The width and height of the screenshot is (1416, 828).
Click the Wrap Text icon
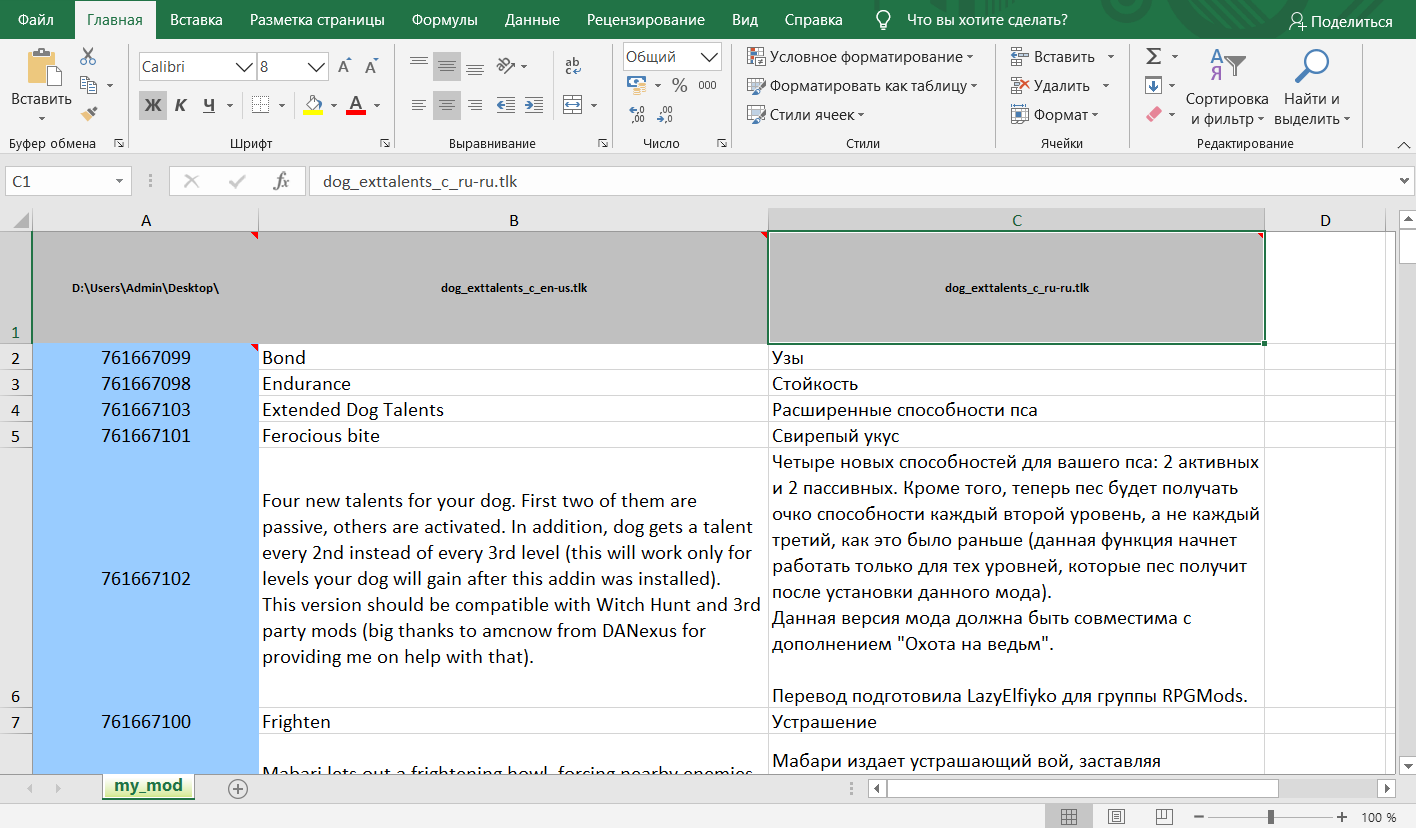click(x=573, y=67)
